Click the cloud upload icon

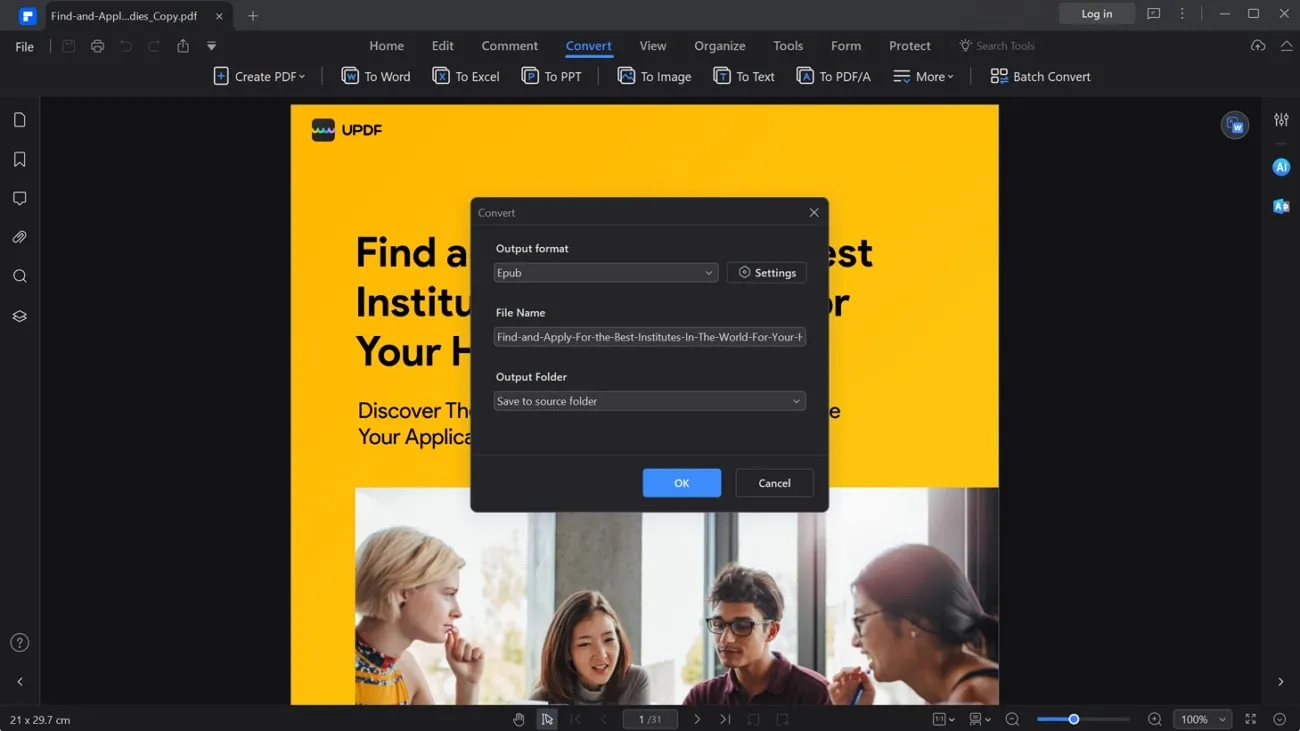[x=1258, y=46]
